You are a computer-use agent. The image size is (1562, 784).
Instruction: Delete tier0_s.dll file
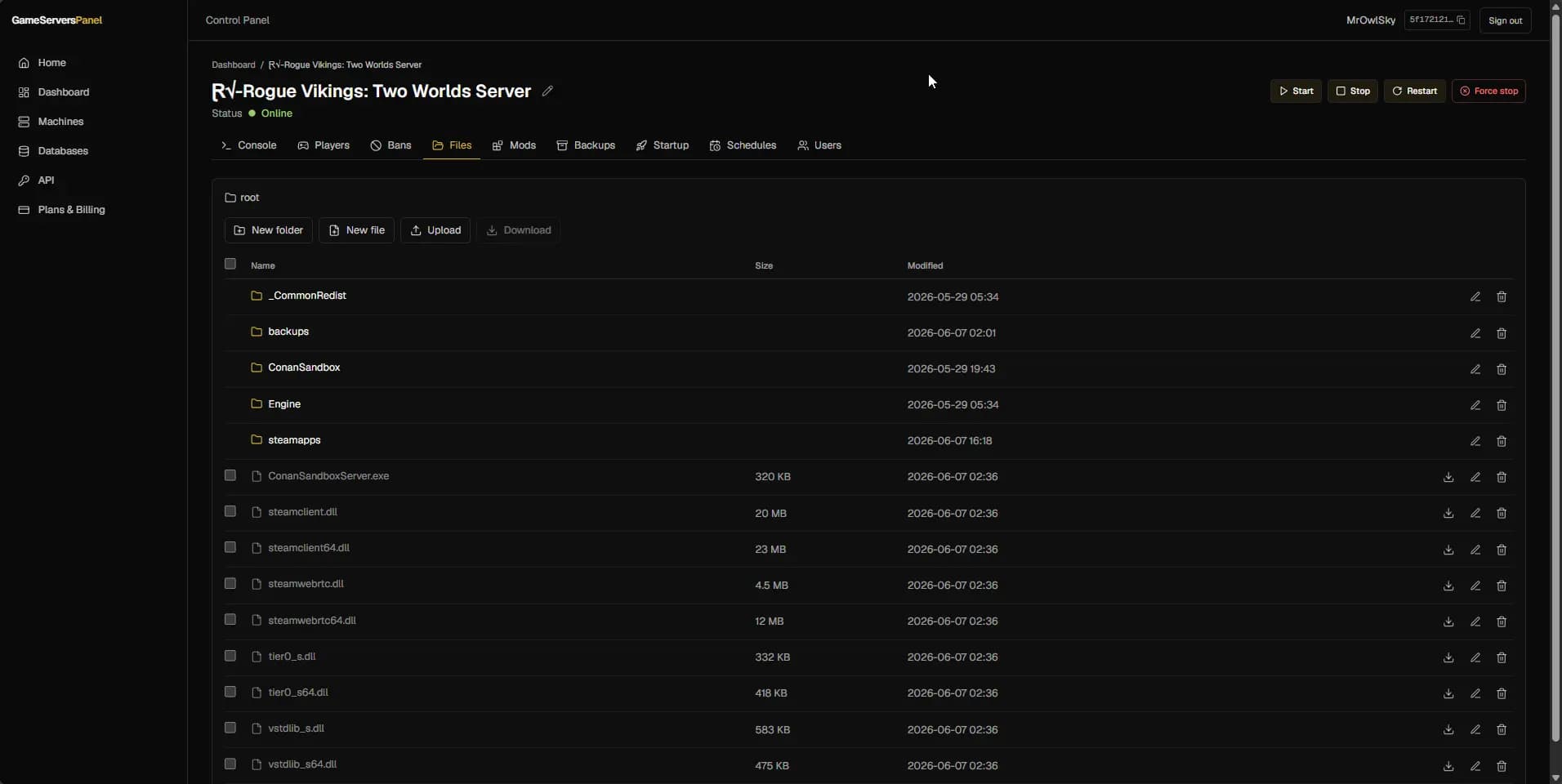pyautogui.click(x=1502, y=657)
